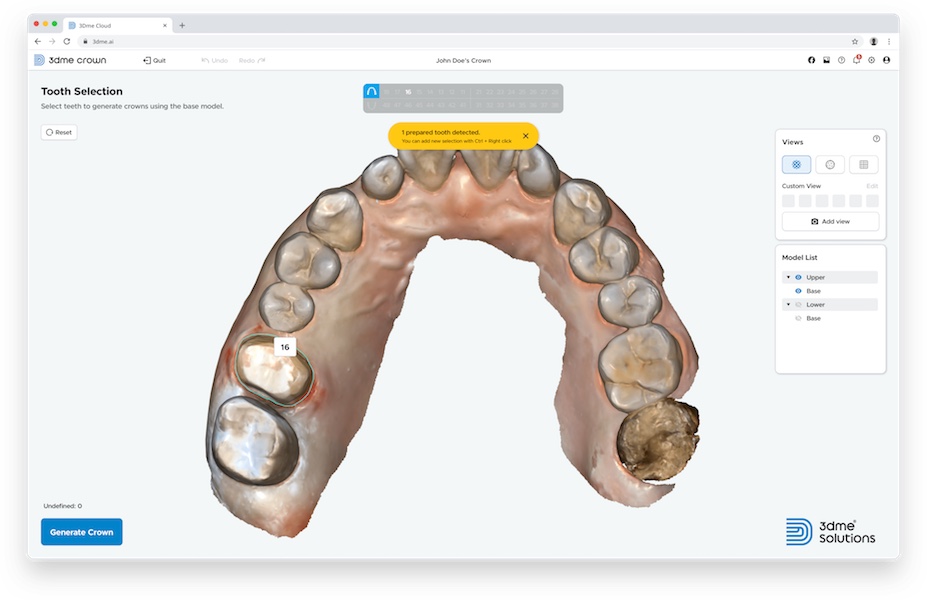927x600 pixels.
Task: Show the Lower model with eye icon
Action: click(x=798, y=305)
